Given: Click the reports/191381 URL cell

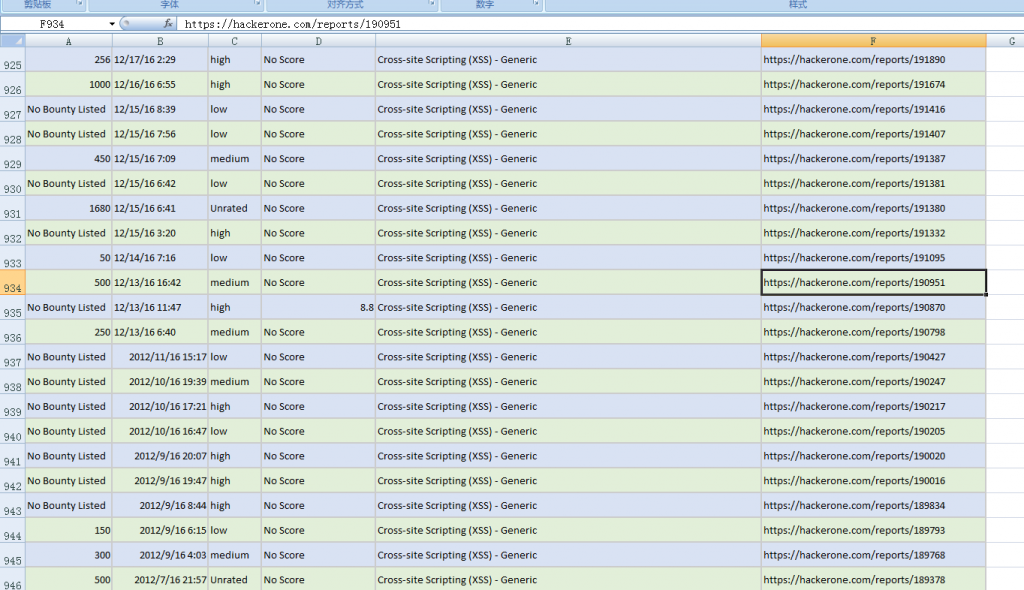Looking at the screenshot, I should [x=873, y=184].
